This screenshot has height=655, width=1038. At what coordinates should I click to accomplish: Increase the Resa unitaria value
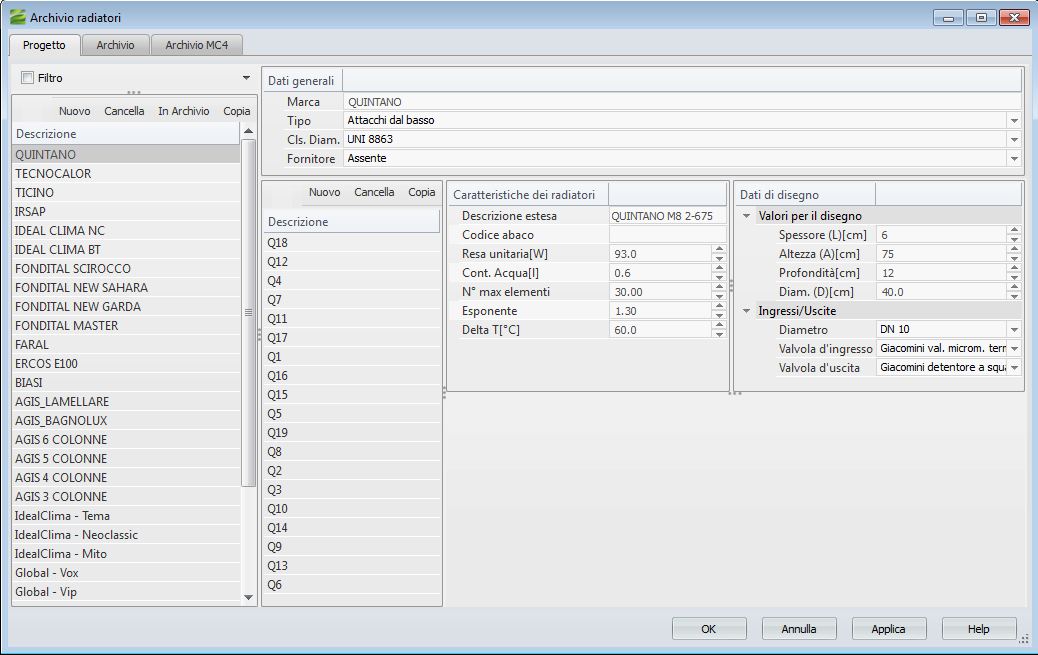[718, 250]
